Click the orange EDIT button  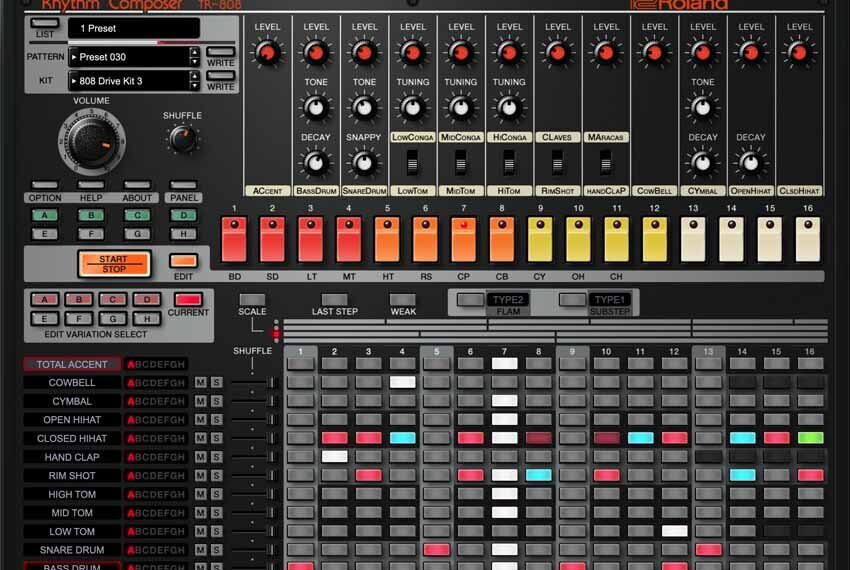183,261
